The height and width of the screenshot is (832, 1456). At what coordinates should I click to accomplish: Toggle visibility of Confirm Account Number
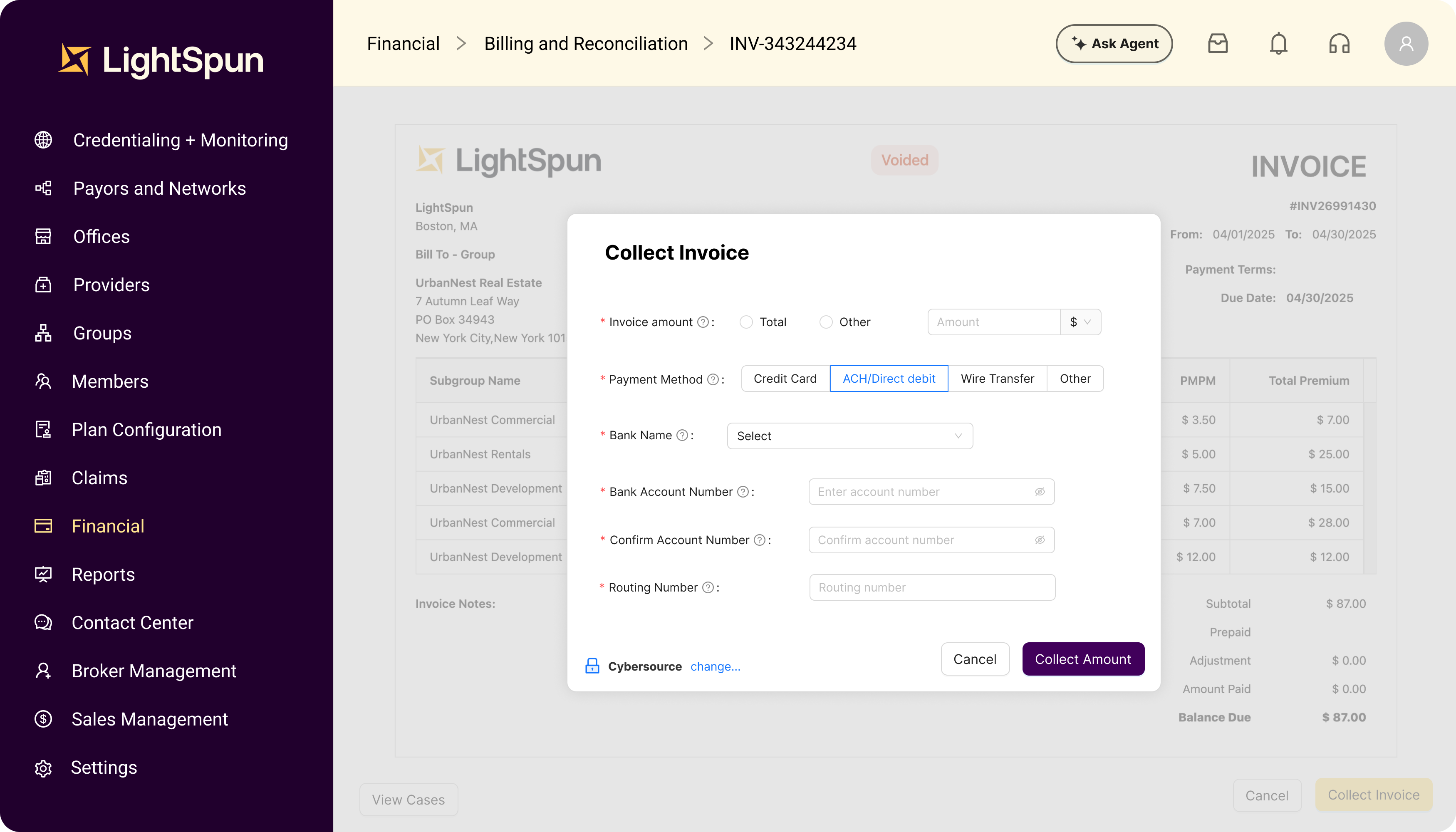(x=1040, y=540)
